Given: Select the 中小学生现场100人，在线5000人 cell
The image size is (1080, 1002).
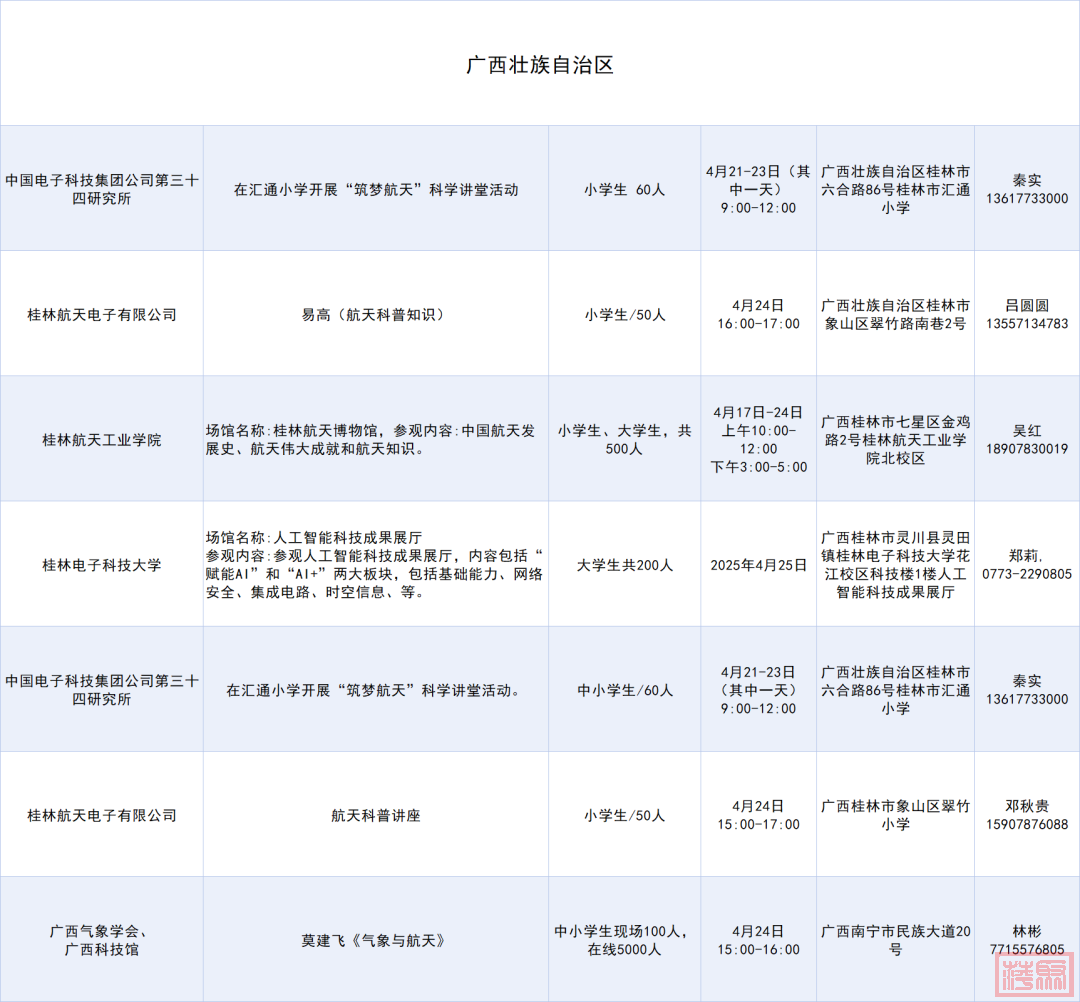Looking at the screenshot, I should (x=625, y=940).
